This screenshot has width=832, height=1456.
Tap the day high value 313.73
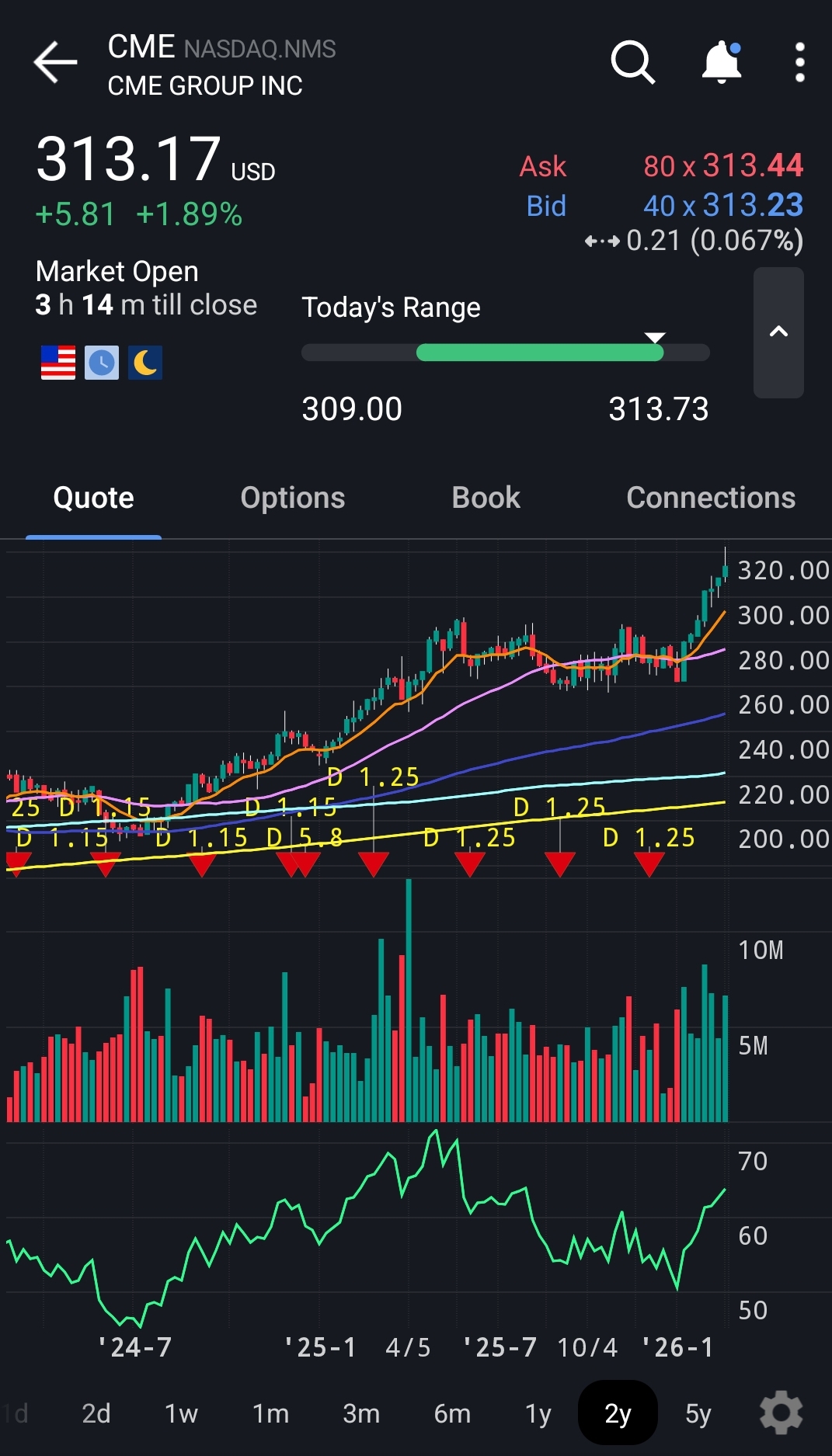point(659,409)
